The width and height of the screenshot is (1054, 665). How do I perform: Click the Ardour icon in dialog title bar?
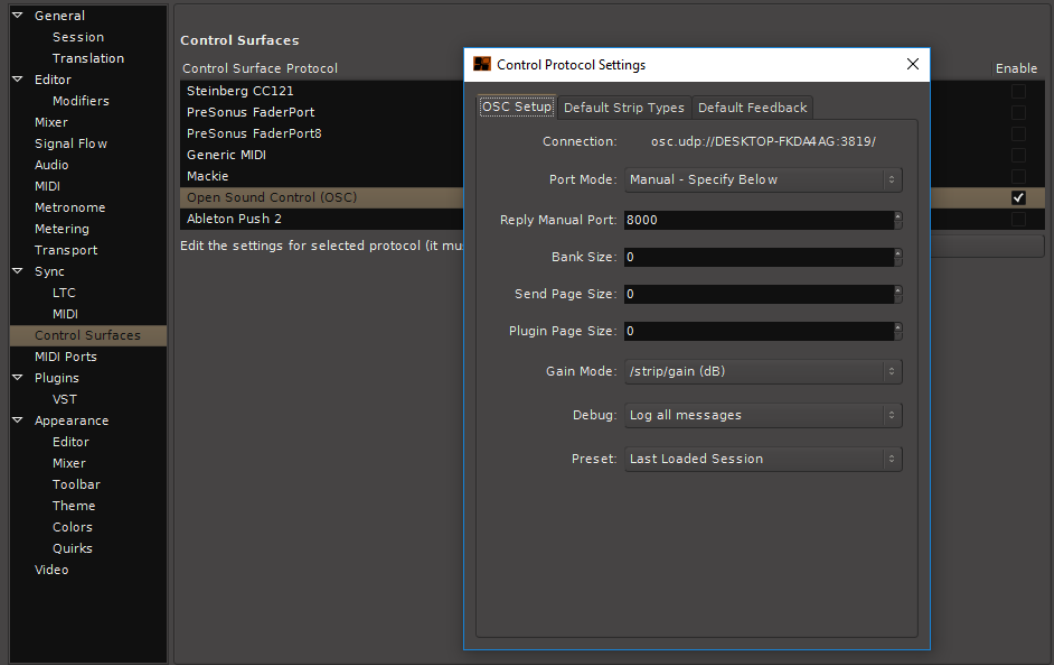pos(482,65)
